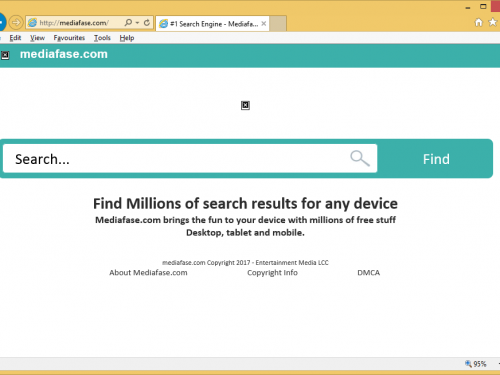The image size is (500, 375).
Task: Click 'Find Millions of search results' heading
Action: pyautogui.click(x=245, y=203)
